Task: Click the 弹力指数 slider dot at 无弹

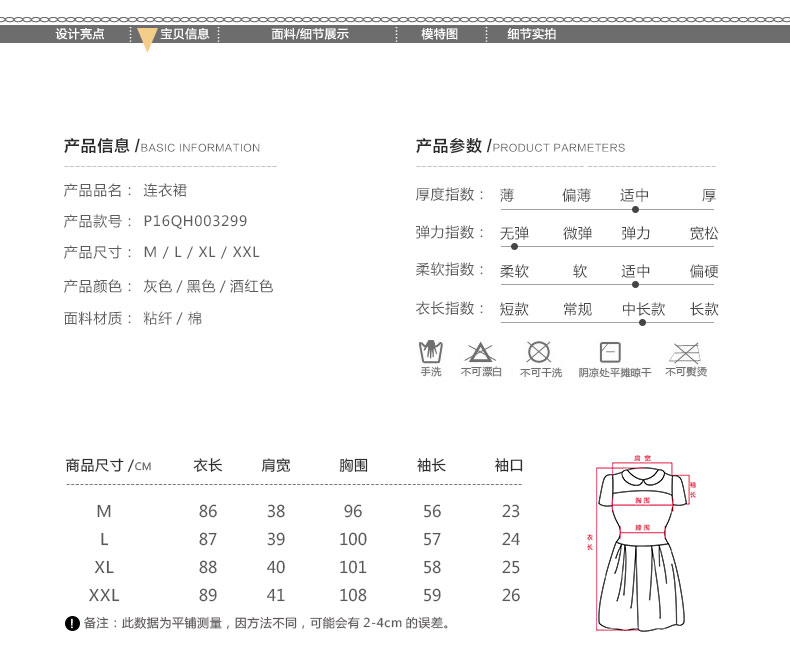Action: tap(514, 246)
